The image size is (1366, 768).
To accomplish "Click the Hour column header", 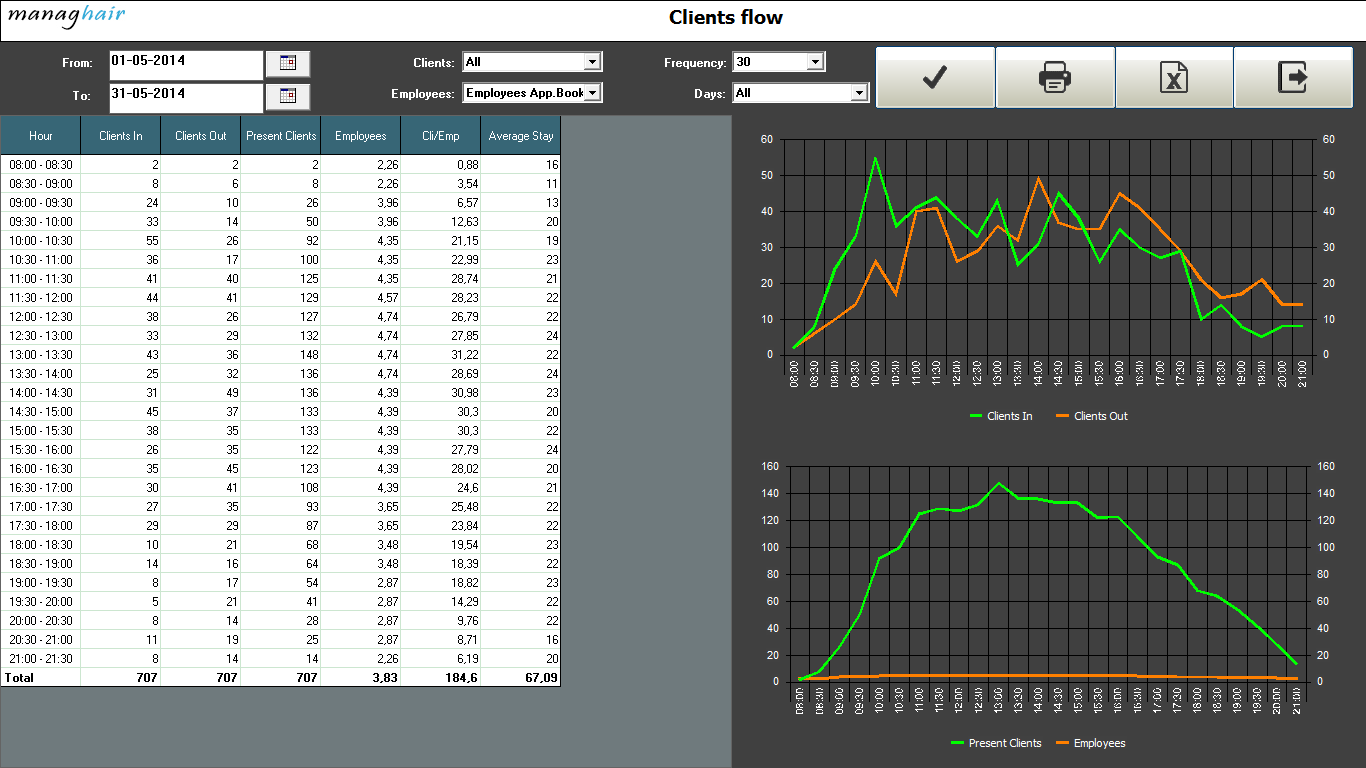I will 41,136.
